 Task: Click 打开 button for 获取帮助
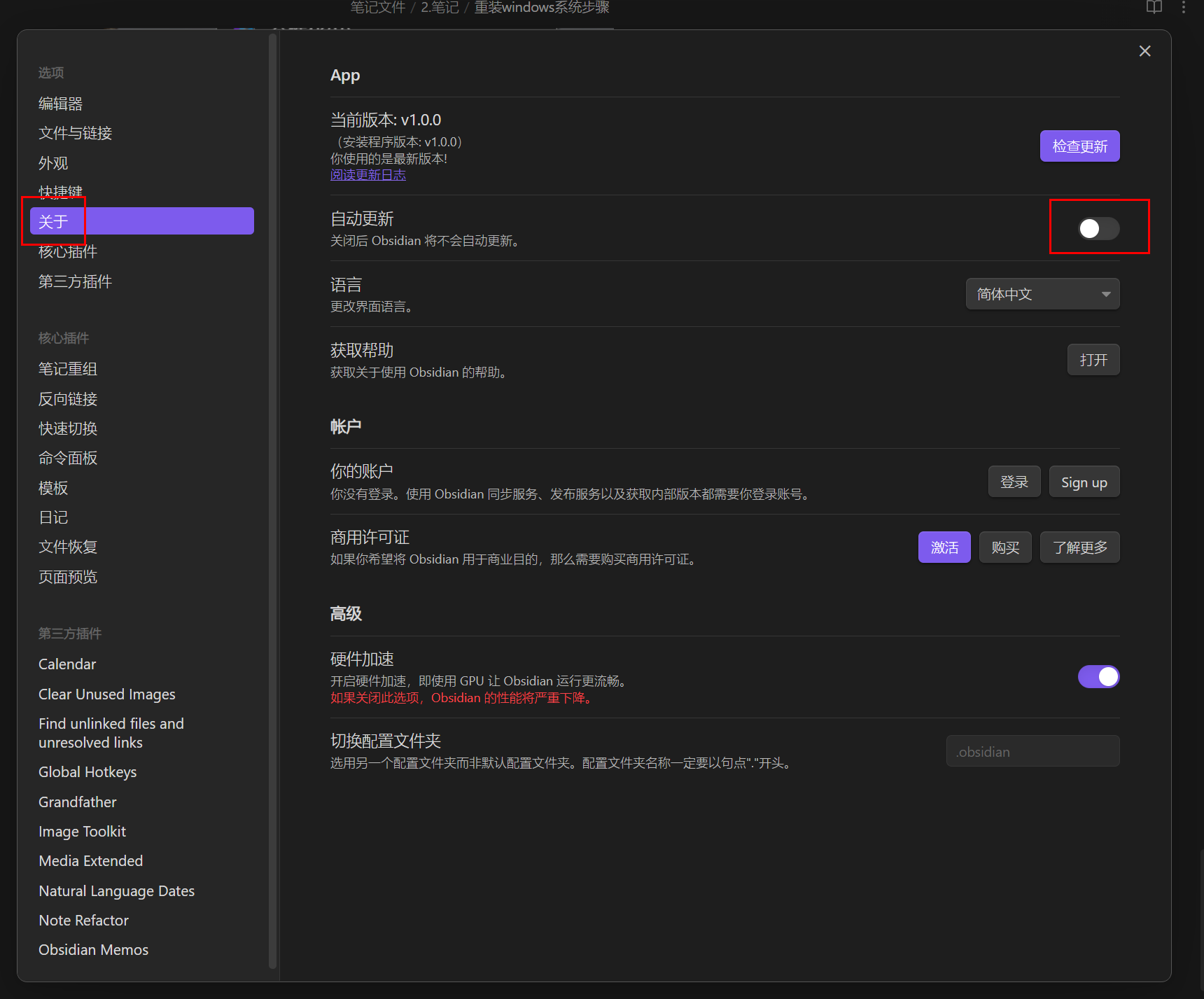(1093, 360)
